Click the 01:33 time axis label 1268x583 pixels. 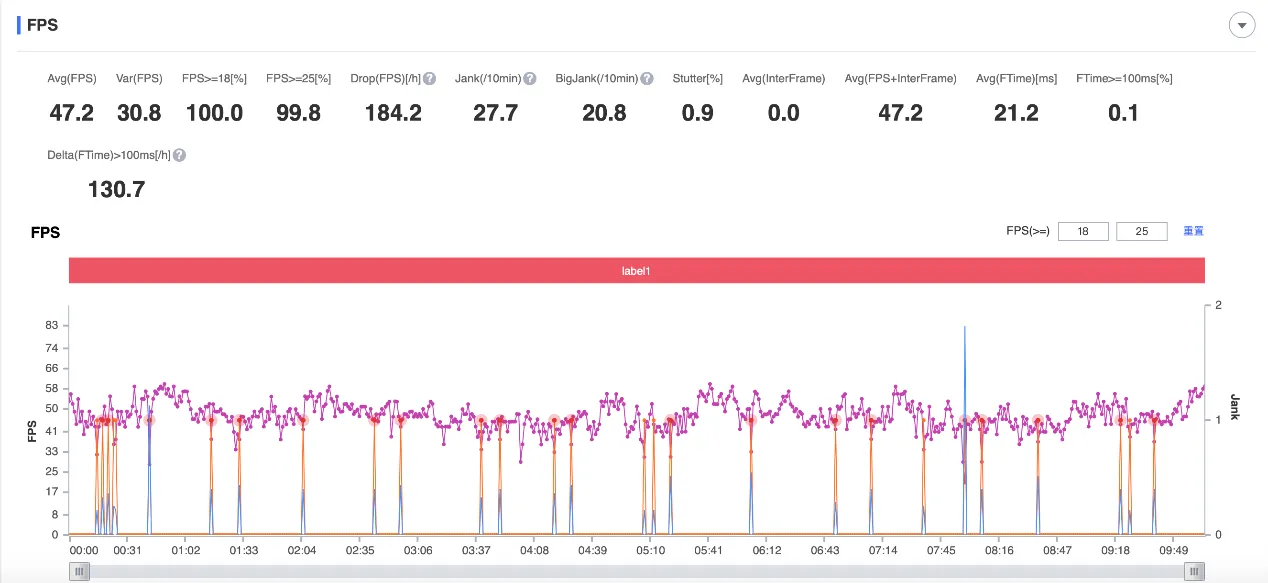(x=244, y=550)
